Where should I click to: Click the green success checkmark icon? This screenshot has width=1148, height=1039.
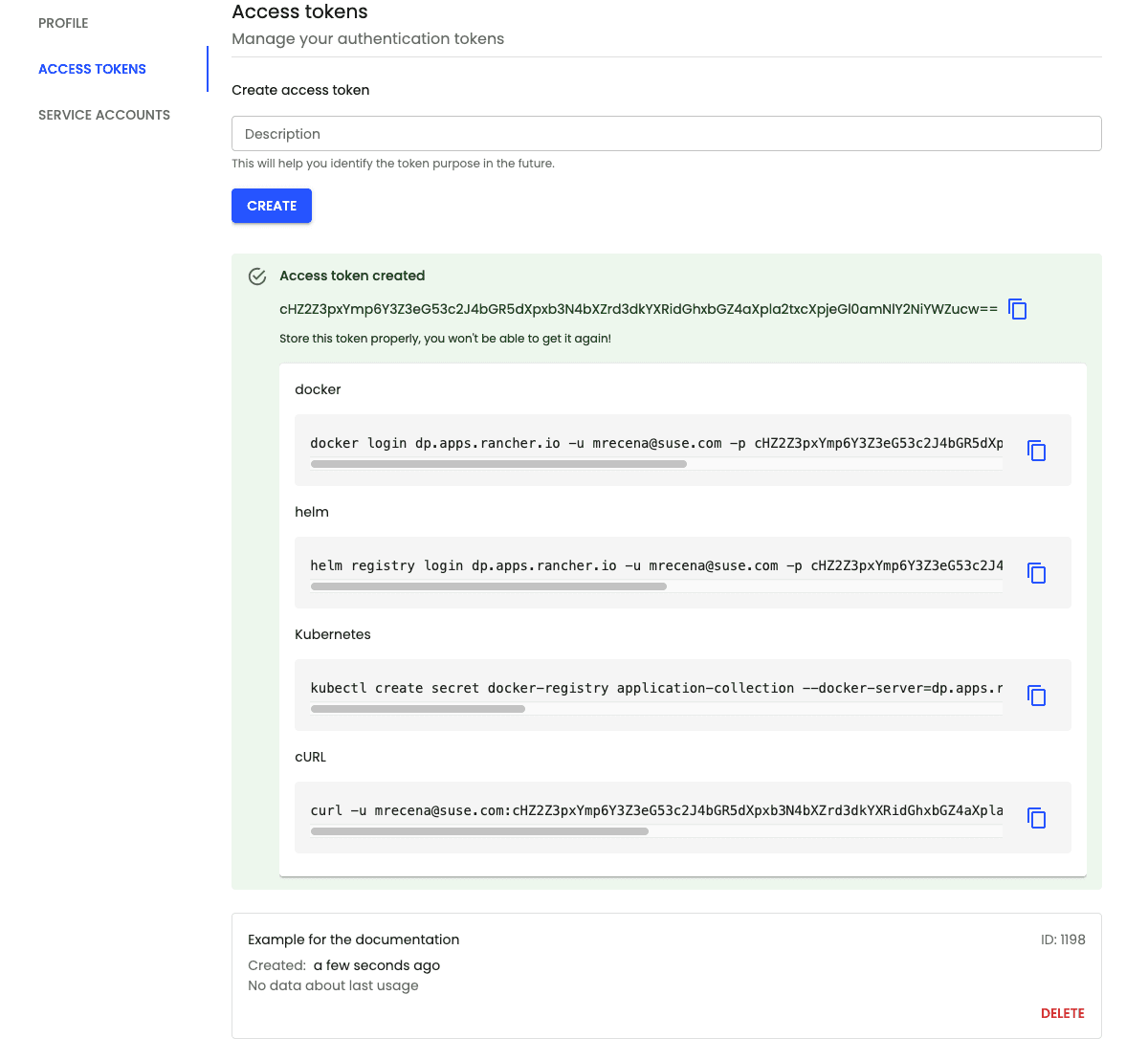(x=256, y=276)
